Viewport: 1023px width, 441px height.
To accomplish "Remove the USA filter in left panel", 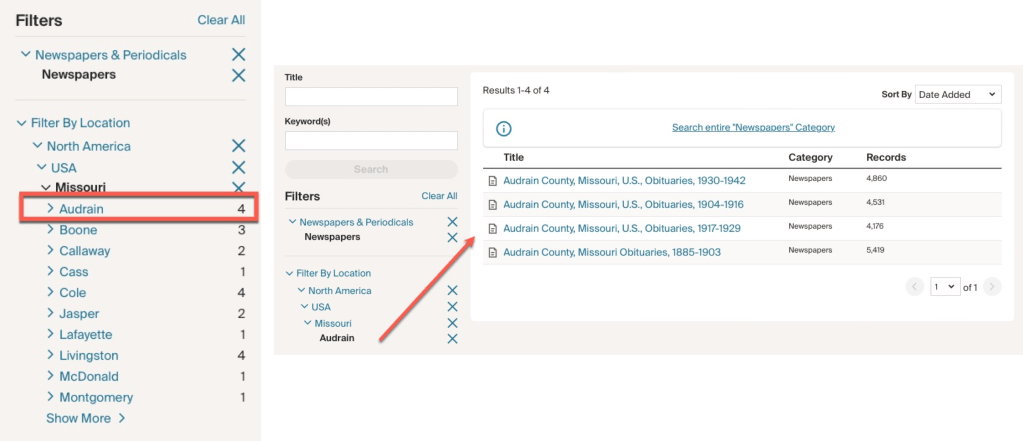I will 238,168.
